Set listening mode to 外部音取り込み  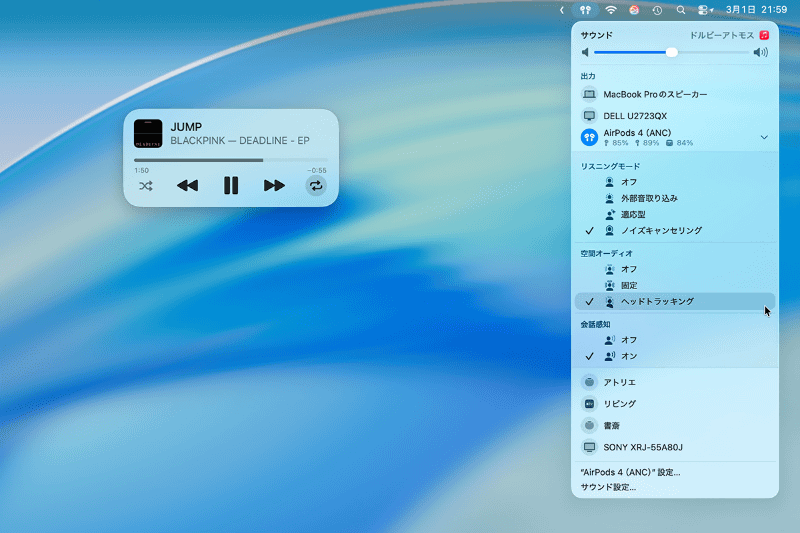click(x=675, y=198)
